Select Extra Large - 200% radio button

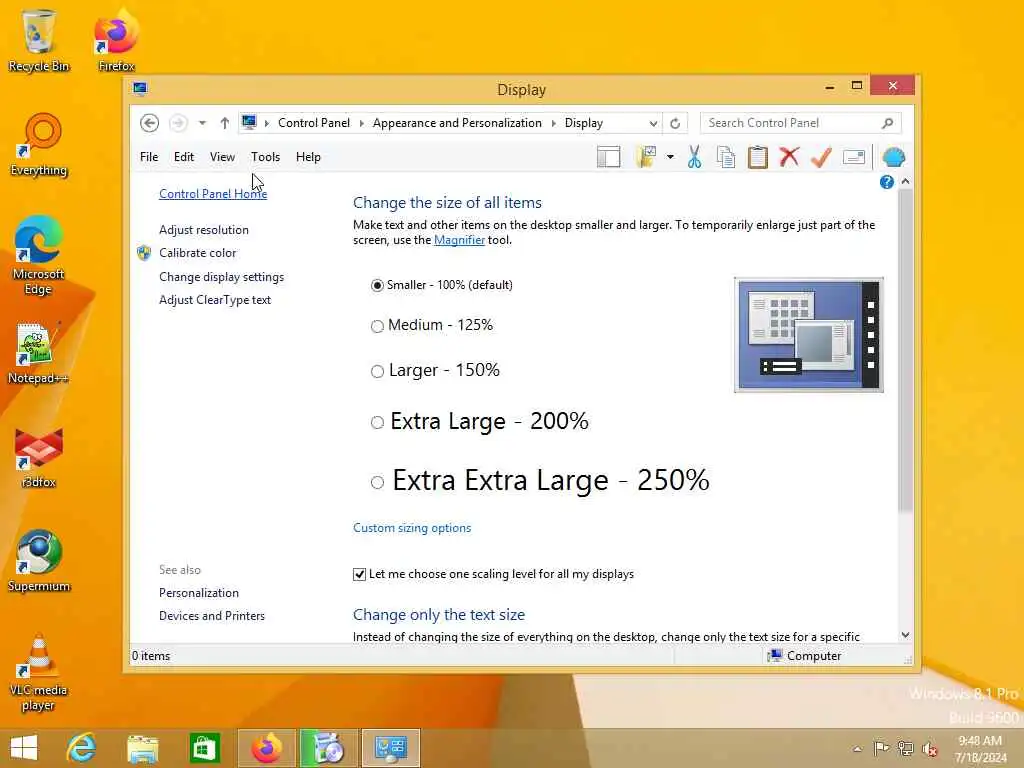(x=377, y=423)
